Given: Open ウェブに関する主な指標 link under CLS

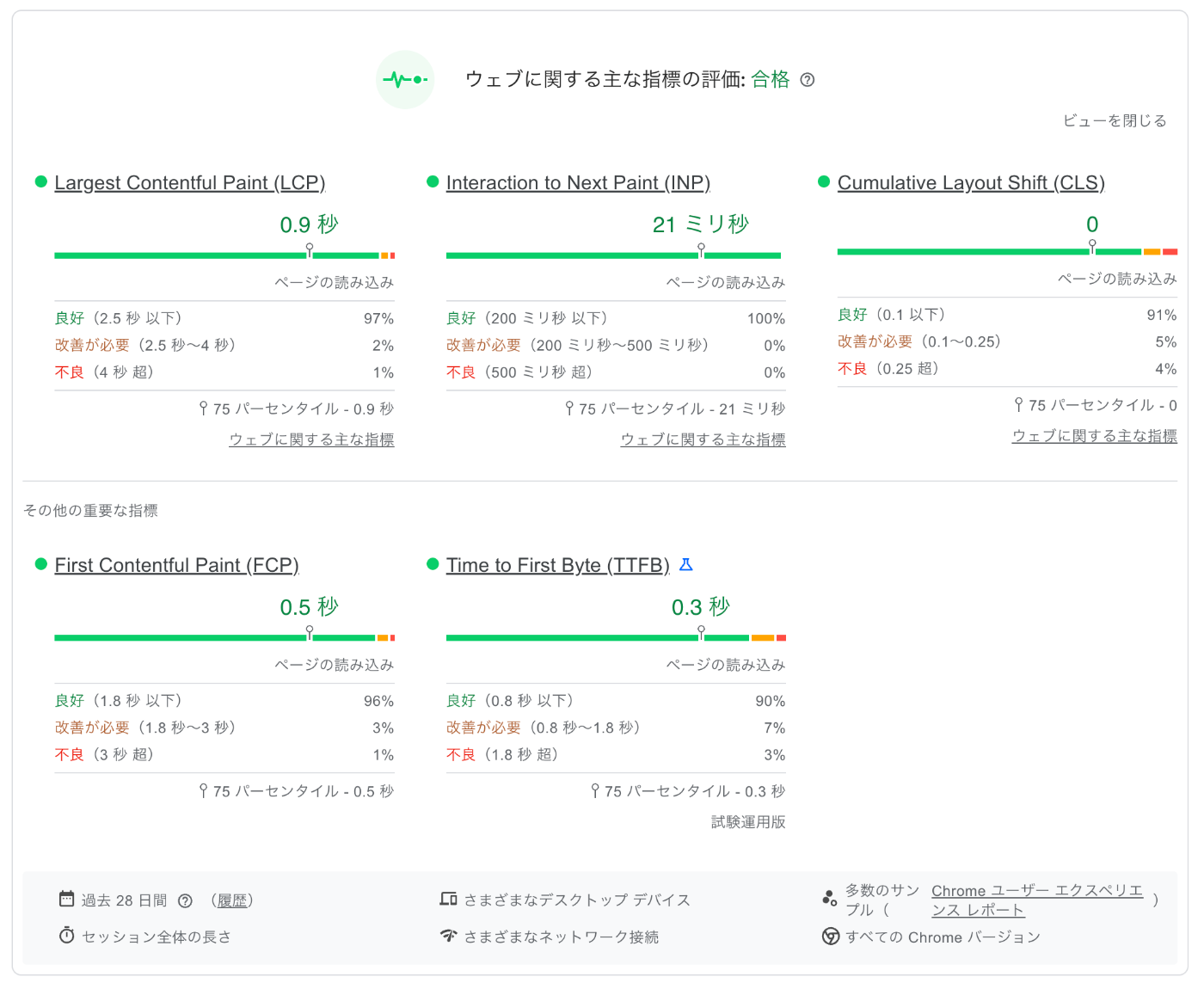Looking at the screenshot, I should point(1094,436).
